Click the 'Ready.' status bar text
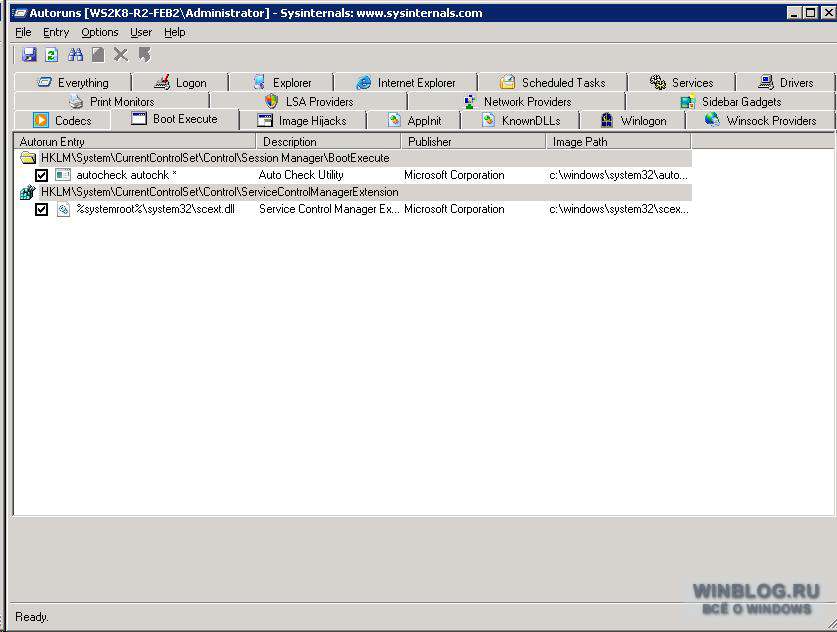Viewport: 837px width, 632px height. pos(31,617)
